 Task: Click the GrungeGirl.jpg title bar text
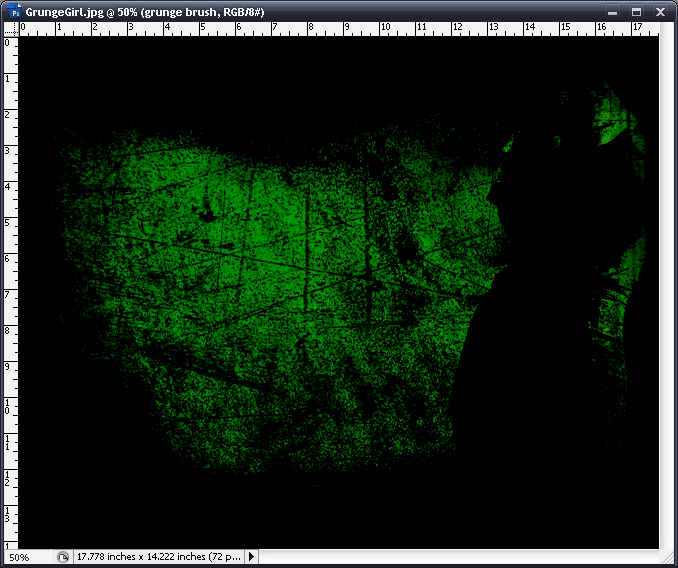pos(145,12)
